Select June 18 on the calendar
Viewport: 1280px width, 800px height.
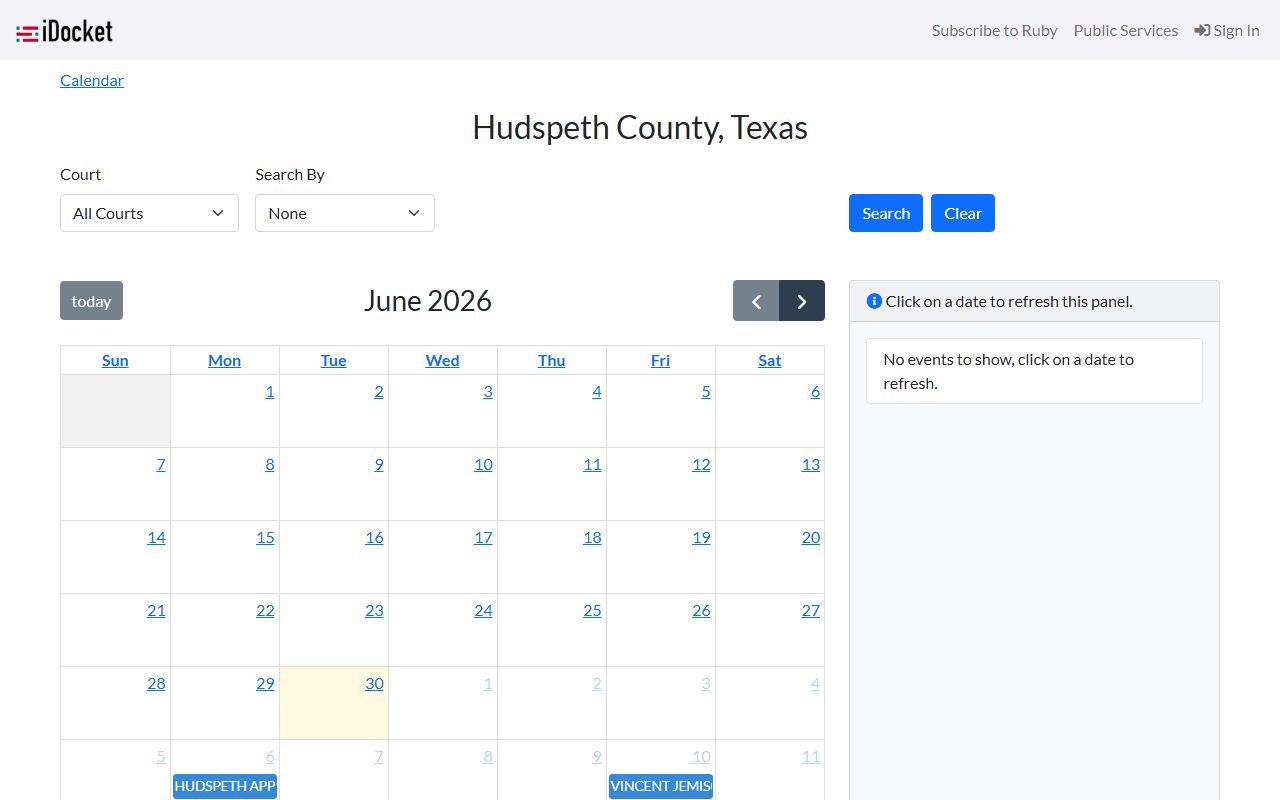(592, 537)
